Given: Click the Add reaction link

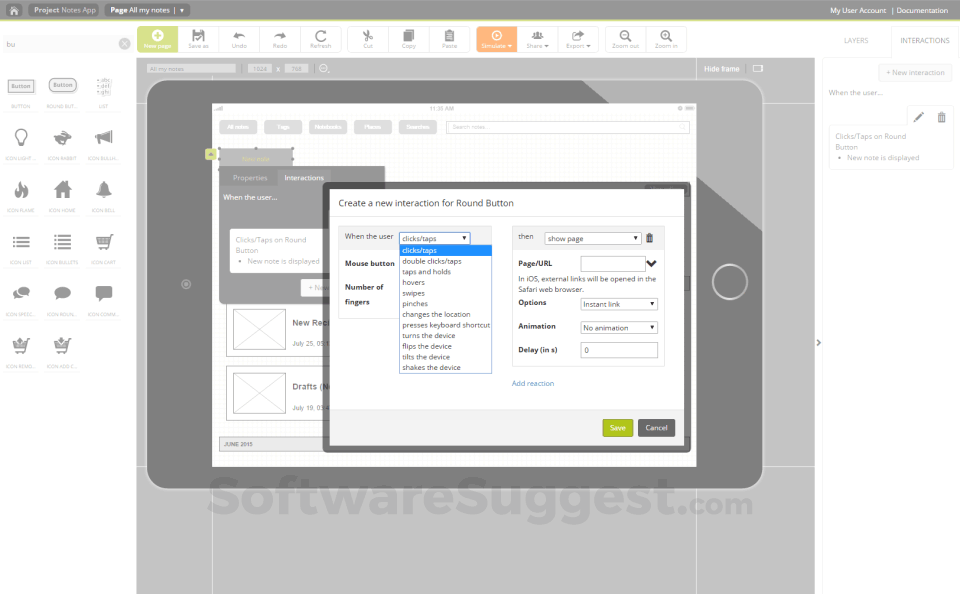Looking at the screenshot, I should 533,383.
